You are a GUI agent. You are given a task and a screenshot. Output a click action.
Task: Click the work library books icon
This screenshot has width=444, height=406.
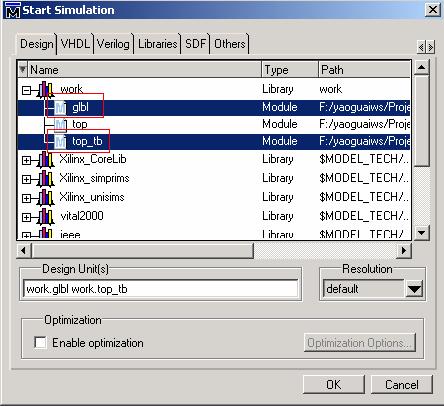(46, 89)
